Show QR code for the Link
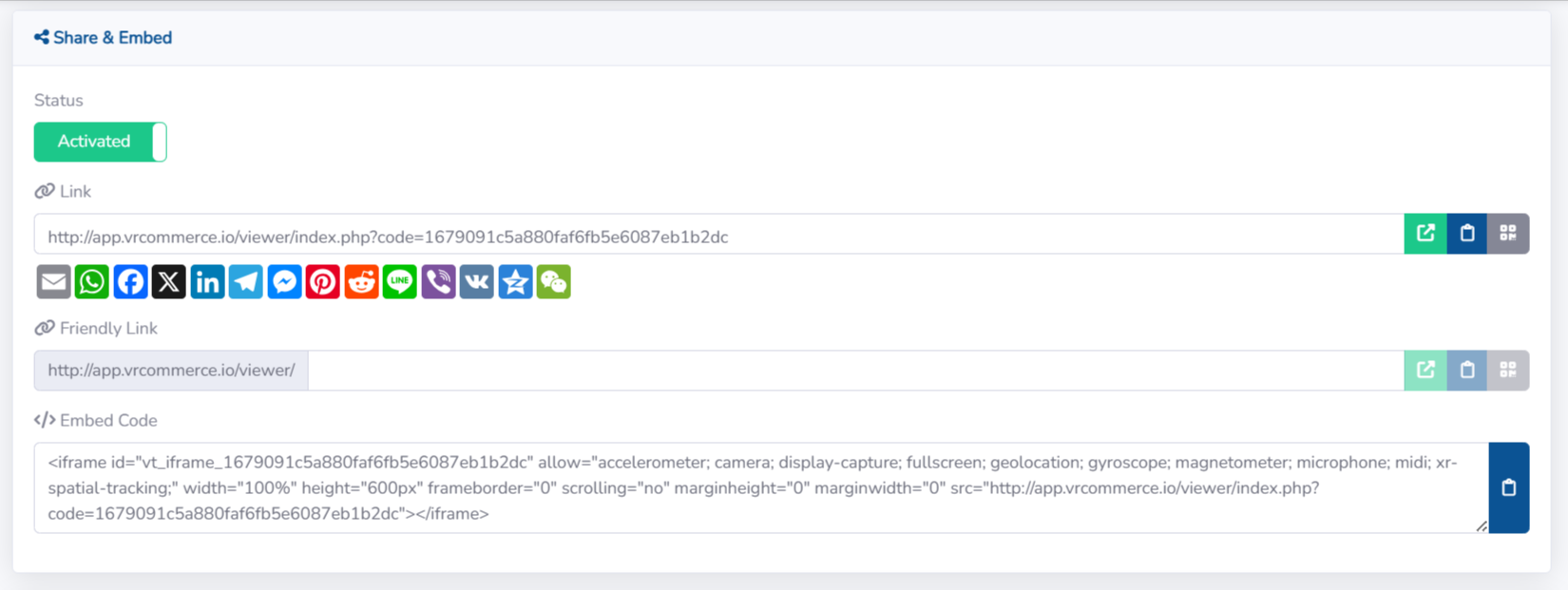 tap(1508, 234)
